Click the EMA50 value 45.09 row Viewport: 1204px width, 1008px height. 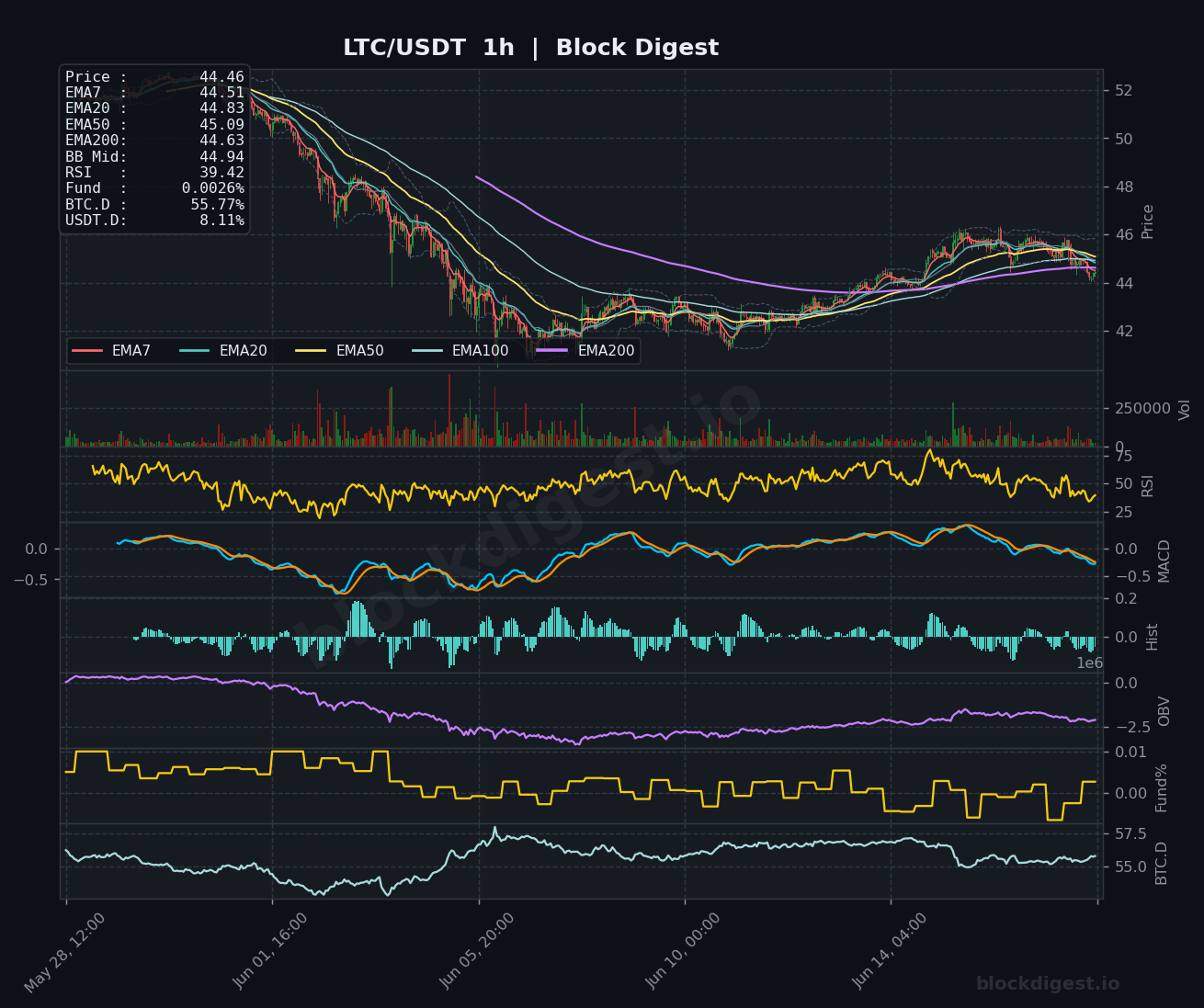pos(154,125)
